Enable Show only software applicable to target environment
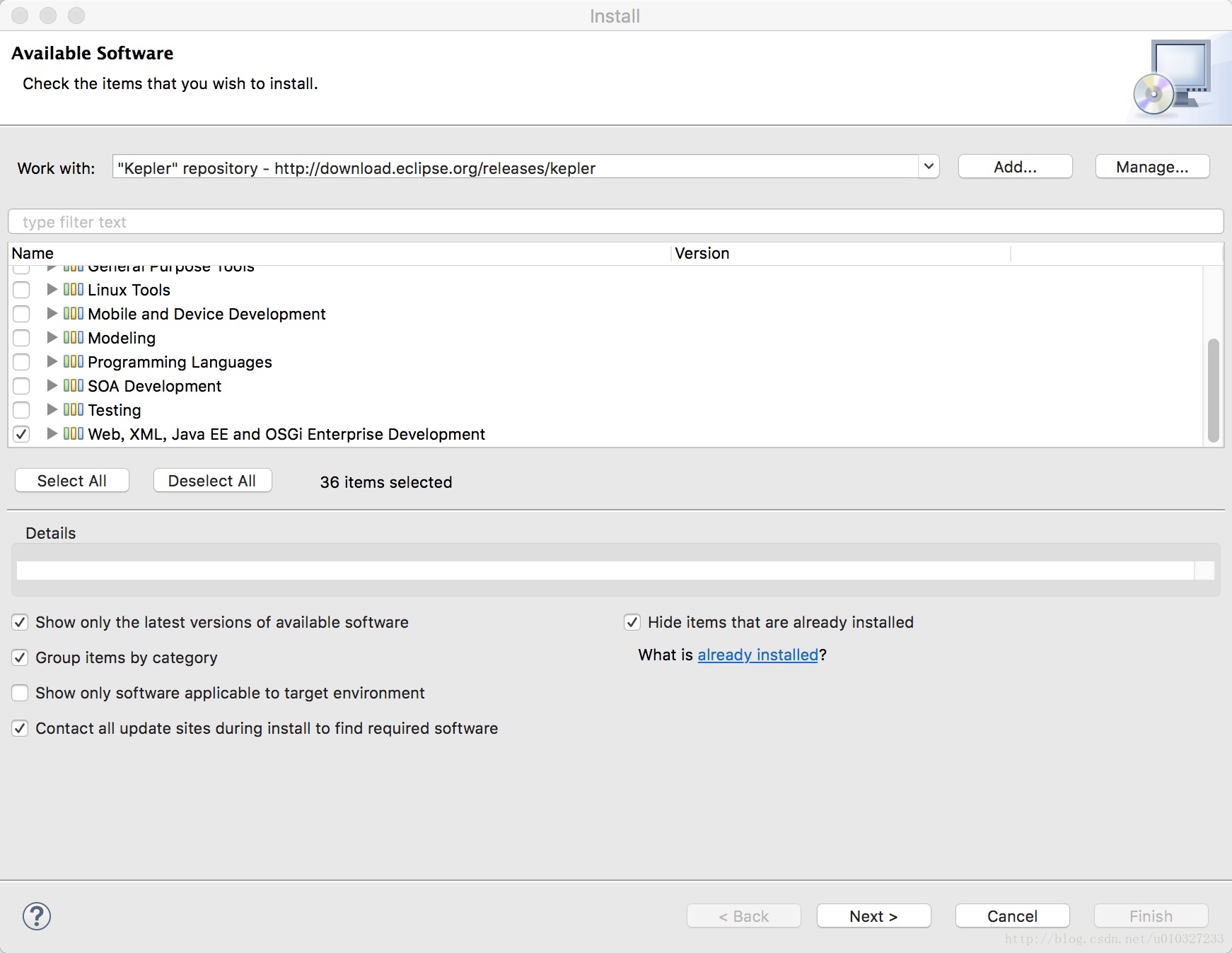 click(20, 693)
